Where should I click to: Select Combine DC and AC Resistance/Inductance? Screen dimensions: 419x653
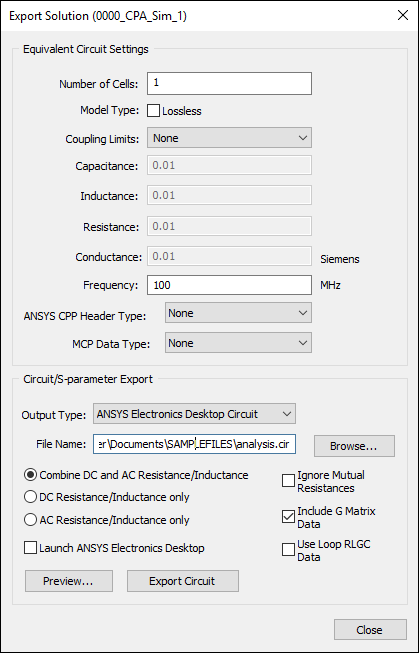30,475
